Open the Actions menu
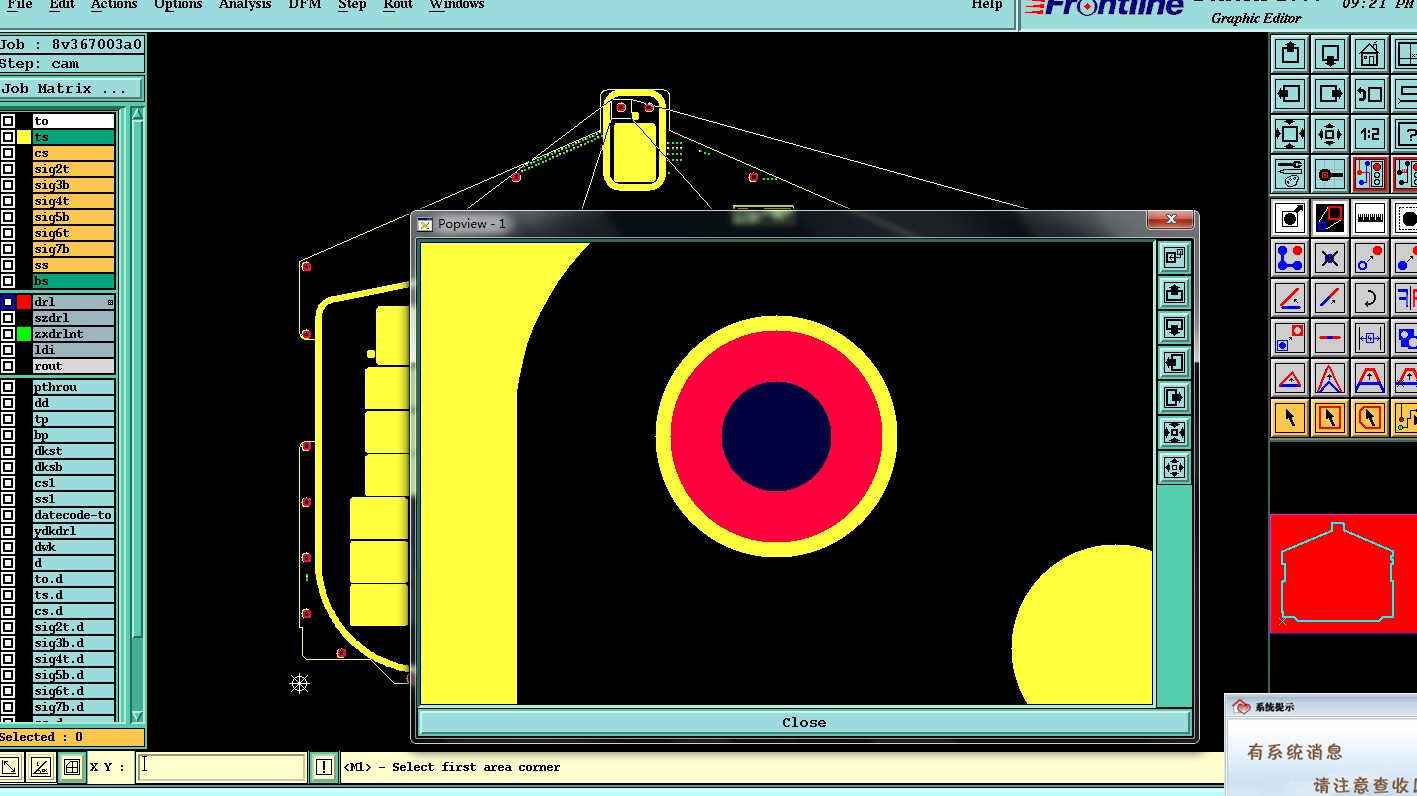1417x796 pixels. (x=114, y=5)
